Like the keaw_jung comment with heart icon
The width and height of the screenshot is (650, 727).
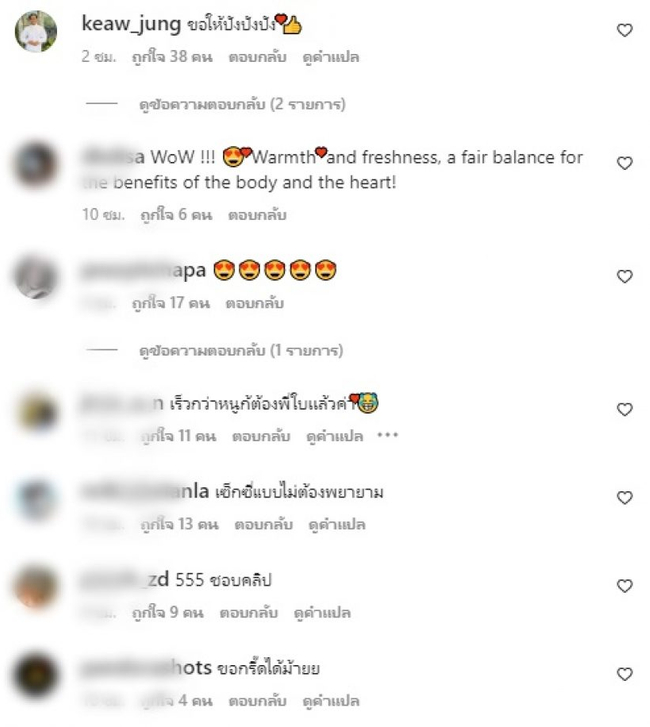click(625, 30)
